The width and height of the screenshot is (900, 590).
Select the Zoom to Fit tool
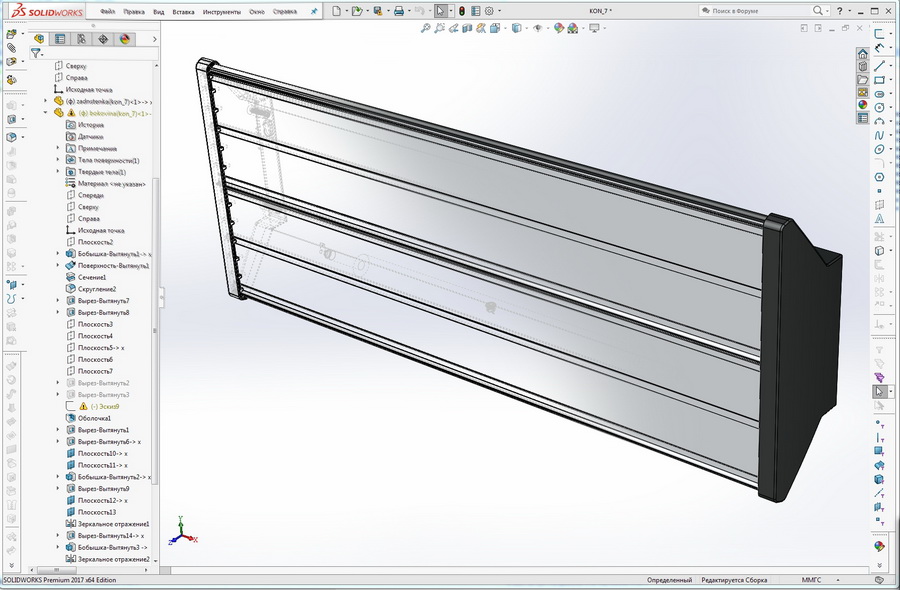coord(427,30)
